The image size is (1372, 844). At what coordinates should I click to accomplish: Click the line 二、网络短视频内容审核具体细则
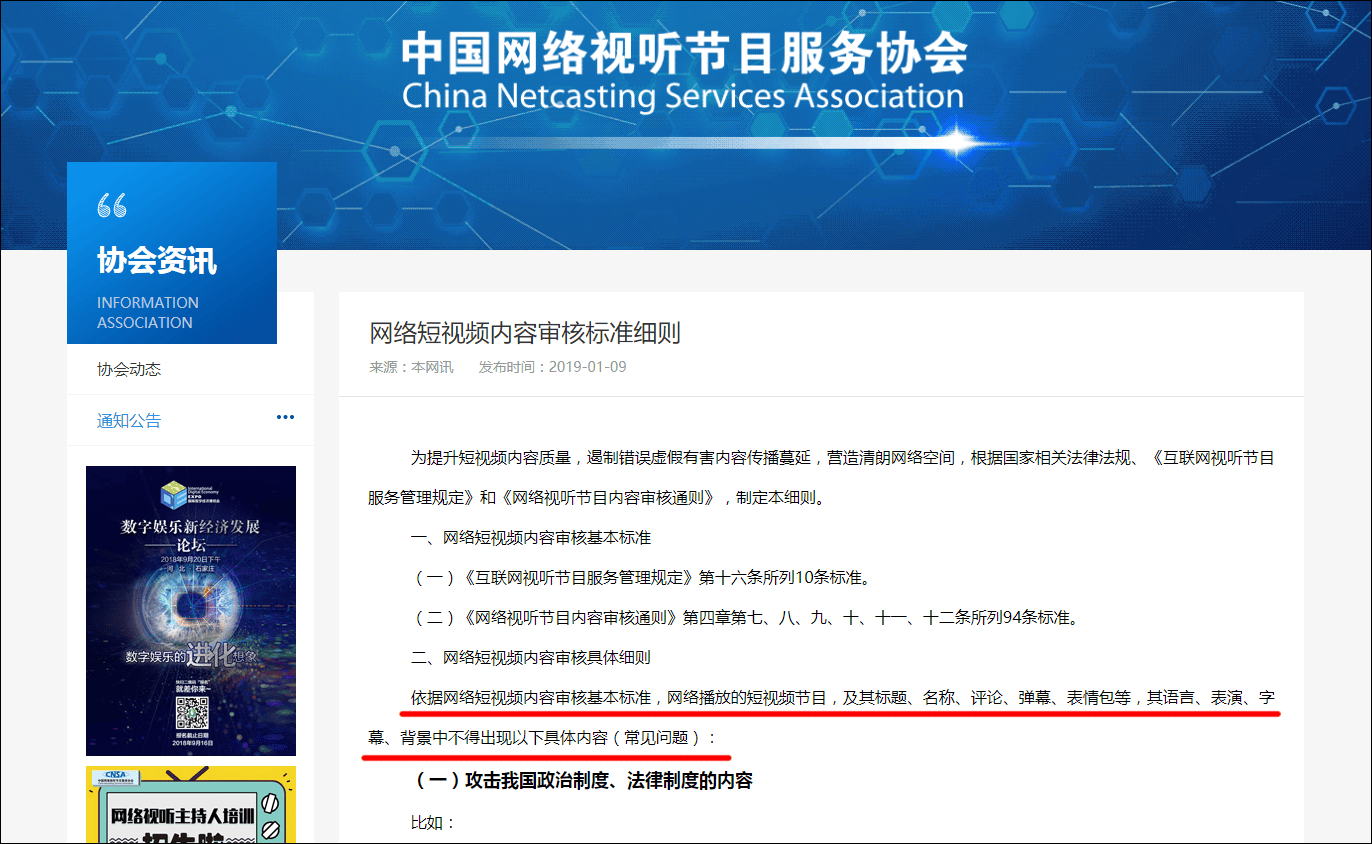click(x=531, y=657)
